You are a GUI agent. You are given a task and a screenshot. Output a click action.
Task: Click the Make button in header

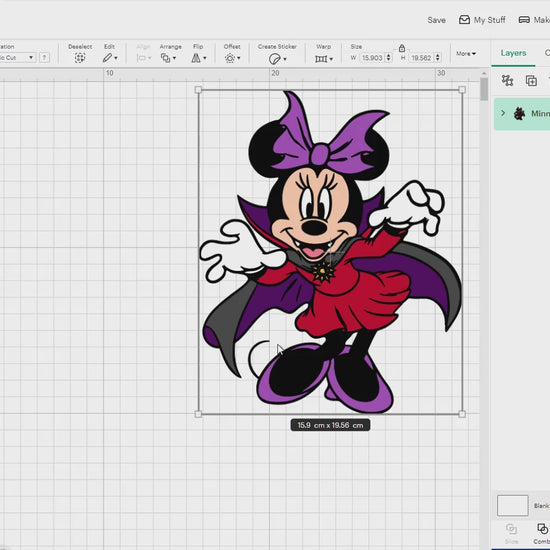coord(534,20)
